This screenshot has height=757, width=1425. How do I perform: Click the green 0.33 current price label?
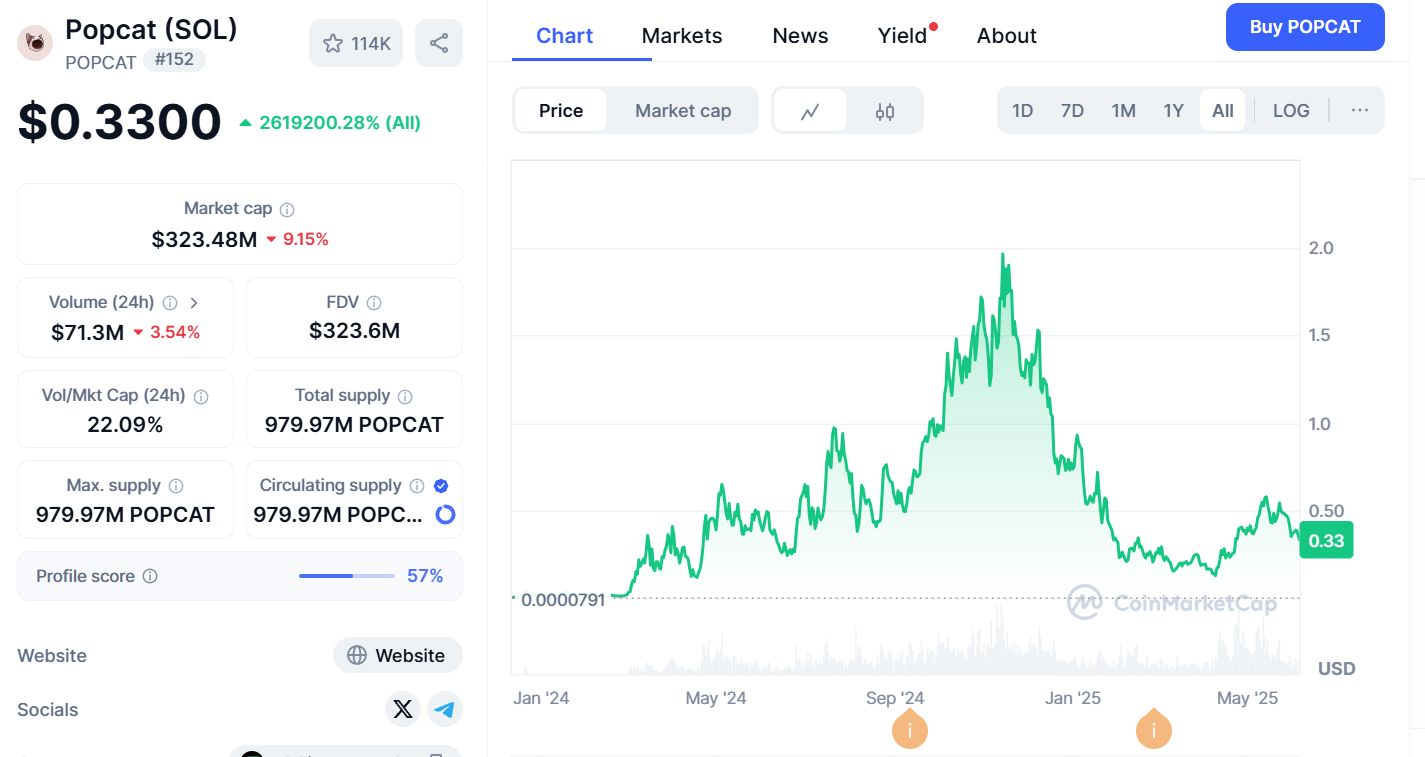click(x=1326, y=540)
